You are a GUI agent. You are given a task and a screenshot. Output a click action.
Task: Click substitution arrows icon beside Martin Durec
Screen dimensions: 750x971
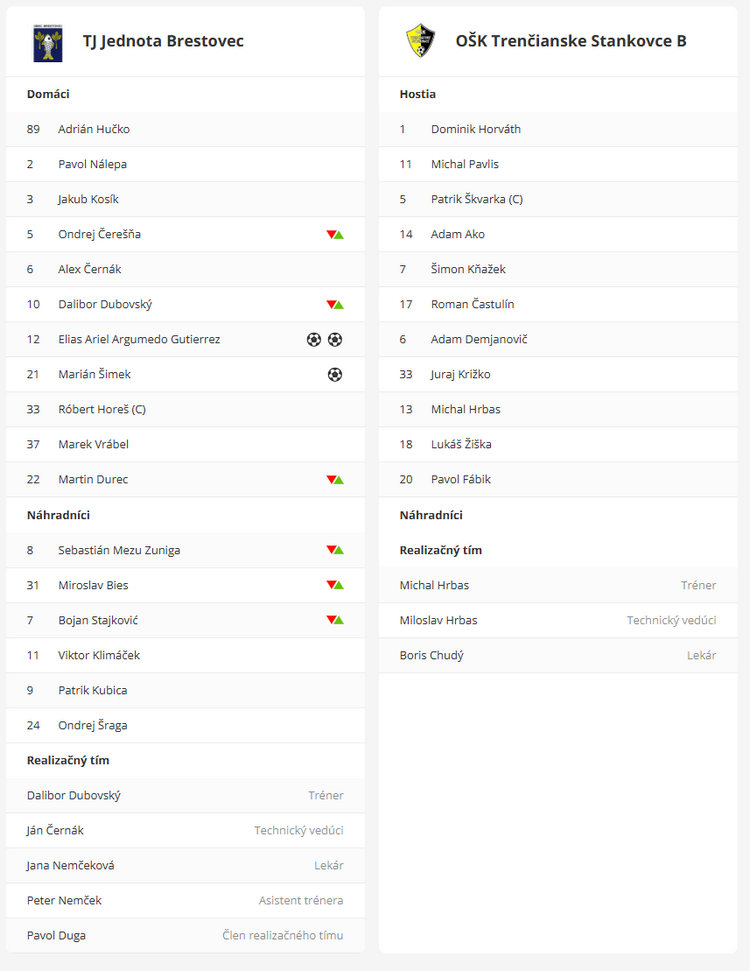(x=335, y=480)
